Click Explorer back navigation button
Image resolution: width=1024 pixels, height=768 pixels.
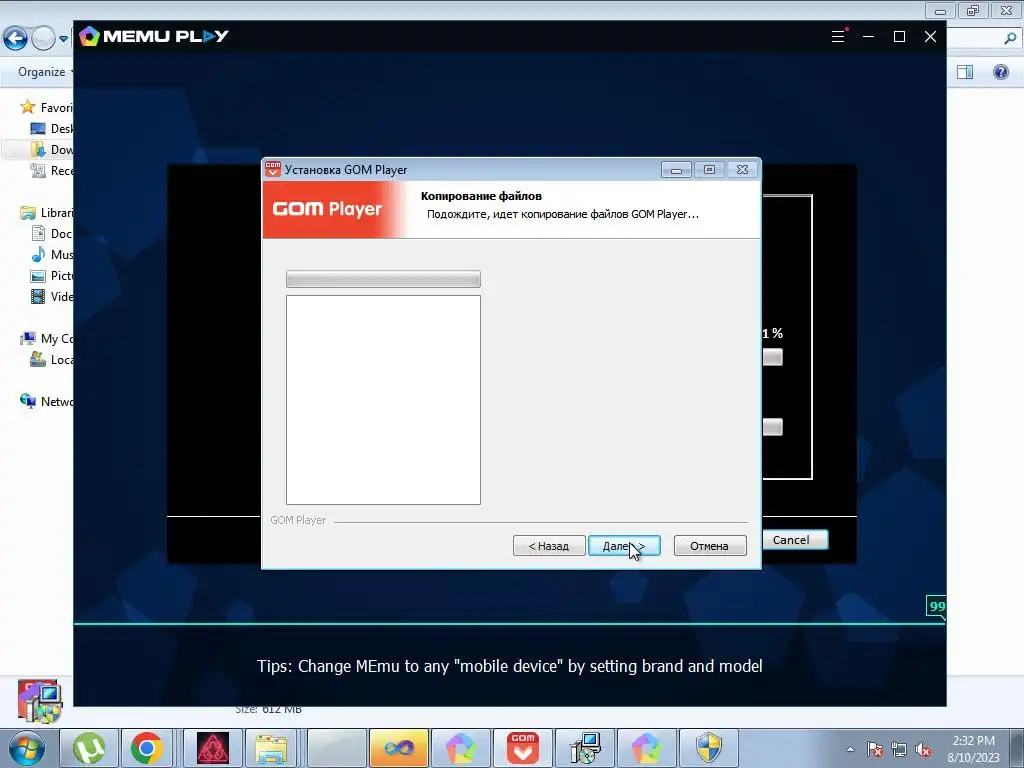16,39
